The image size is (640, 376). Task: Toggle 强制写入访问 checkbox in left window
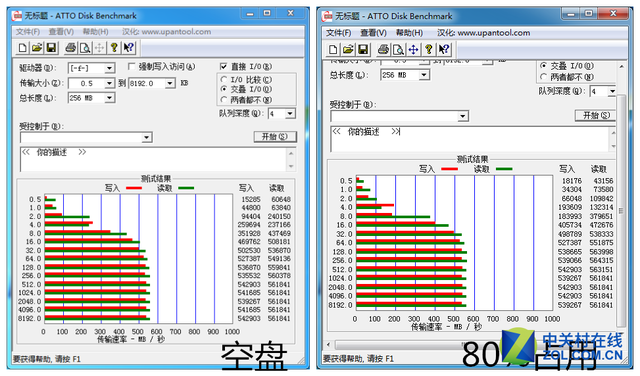coord(131,66)
